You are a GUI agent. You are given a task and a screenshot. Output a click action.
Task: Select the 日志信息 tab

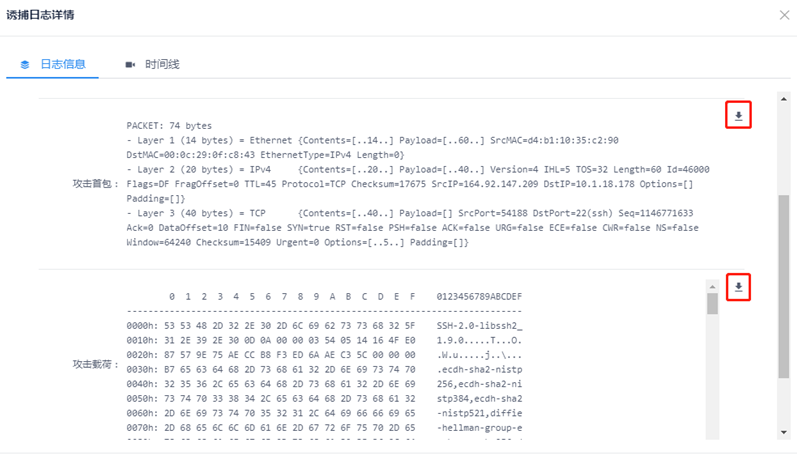tap(62, 64)
